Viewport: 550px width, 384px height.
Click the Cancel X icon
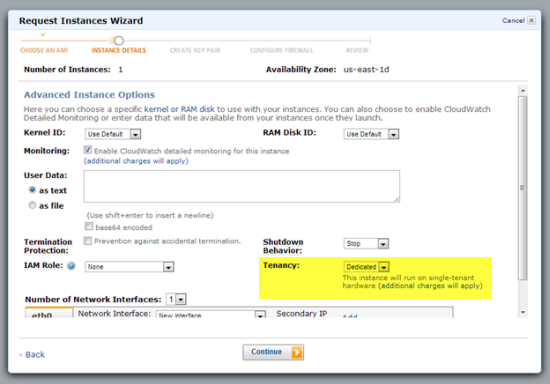531,20
